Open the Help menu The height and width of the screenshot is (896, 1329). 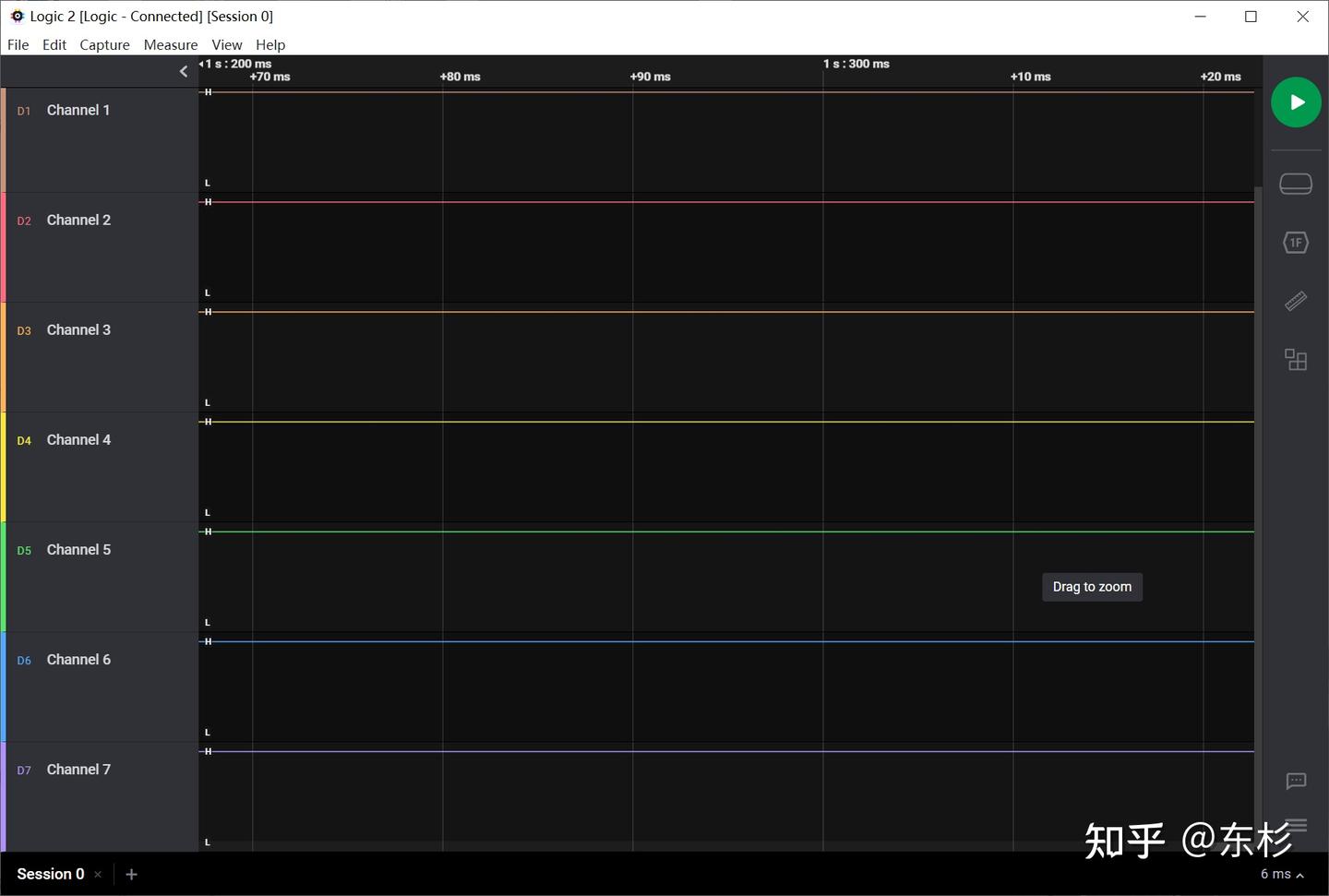270,44
